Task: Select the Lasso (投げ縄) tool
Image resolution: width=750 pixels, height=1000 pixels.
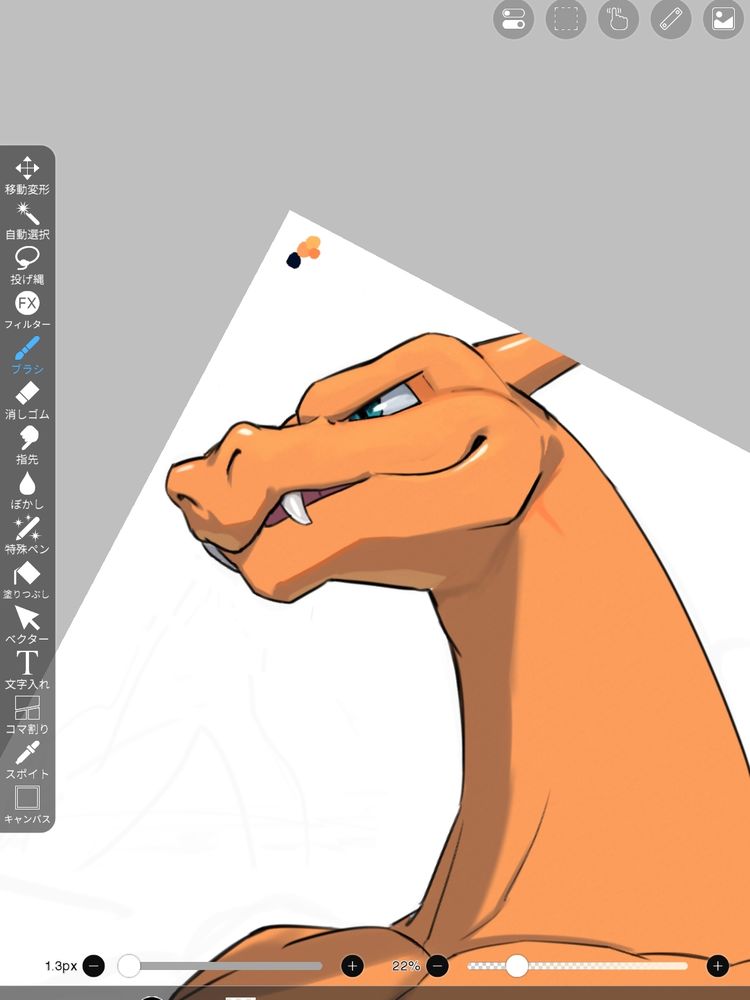Action: pyautogui.click(x=27, y=265)
